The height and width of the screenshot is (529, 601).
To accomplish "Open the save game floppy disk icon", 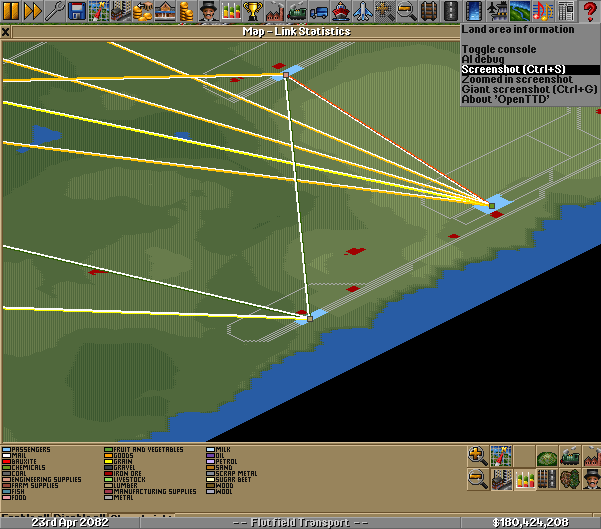I will pyautogui.click(x=77, y=11).
